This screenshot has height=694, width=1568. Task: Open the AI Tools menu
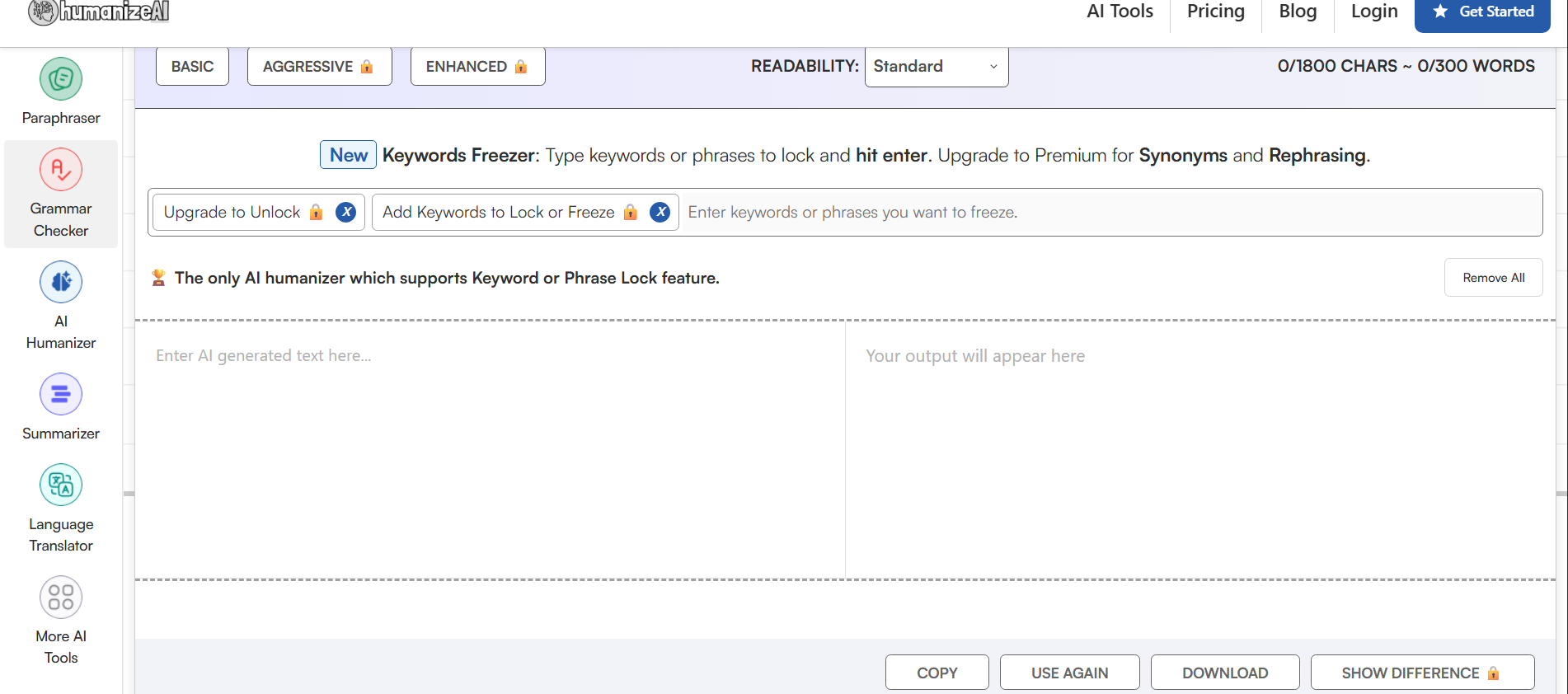[x=1120, y=12]
